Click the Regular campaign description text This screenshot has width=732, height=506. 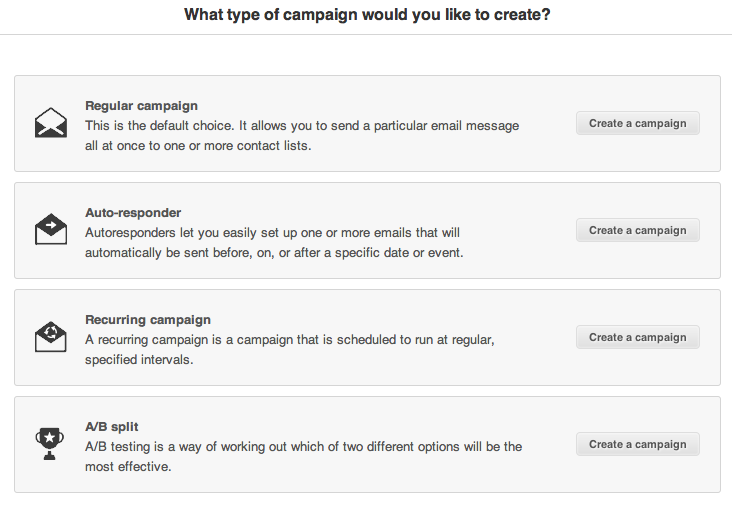(x=302, y=136)
